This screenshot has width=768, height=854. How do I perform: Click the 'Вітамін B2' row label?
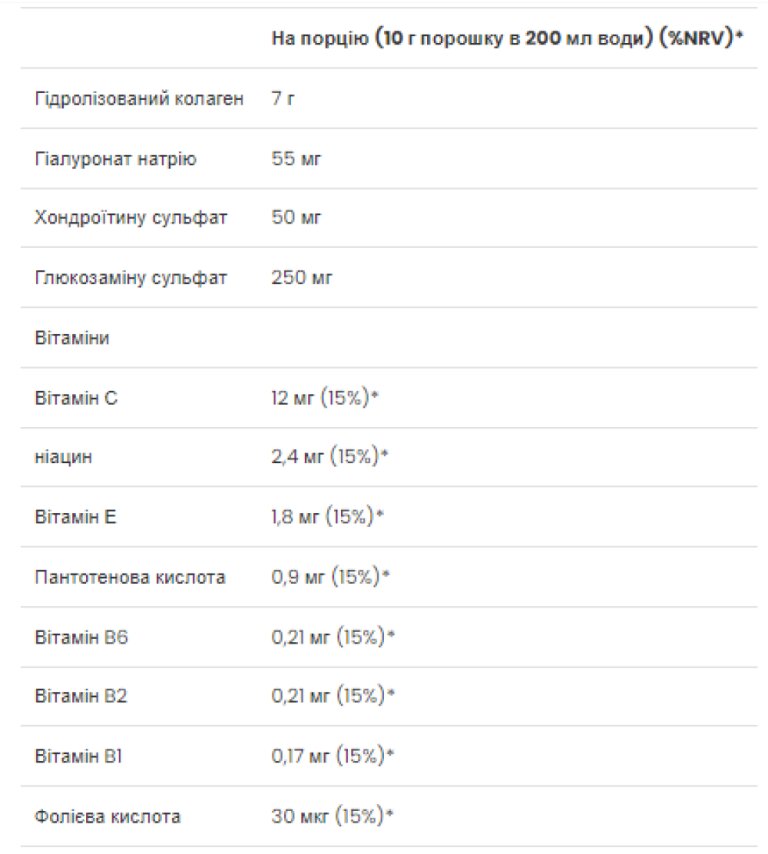81,696
